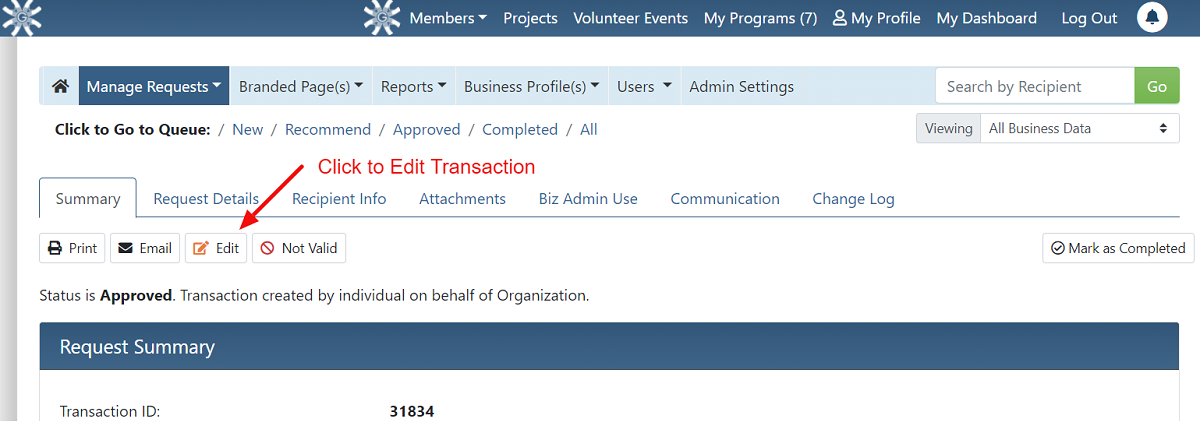Image resolution: width=1200 pixels, height=421 pixels.
Task: Open My Profile from the top navigation
Action: click(x=876, y=18)
